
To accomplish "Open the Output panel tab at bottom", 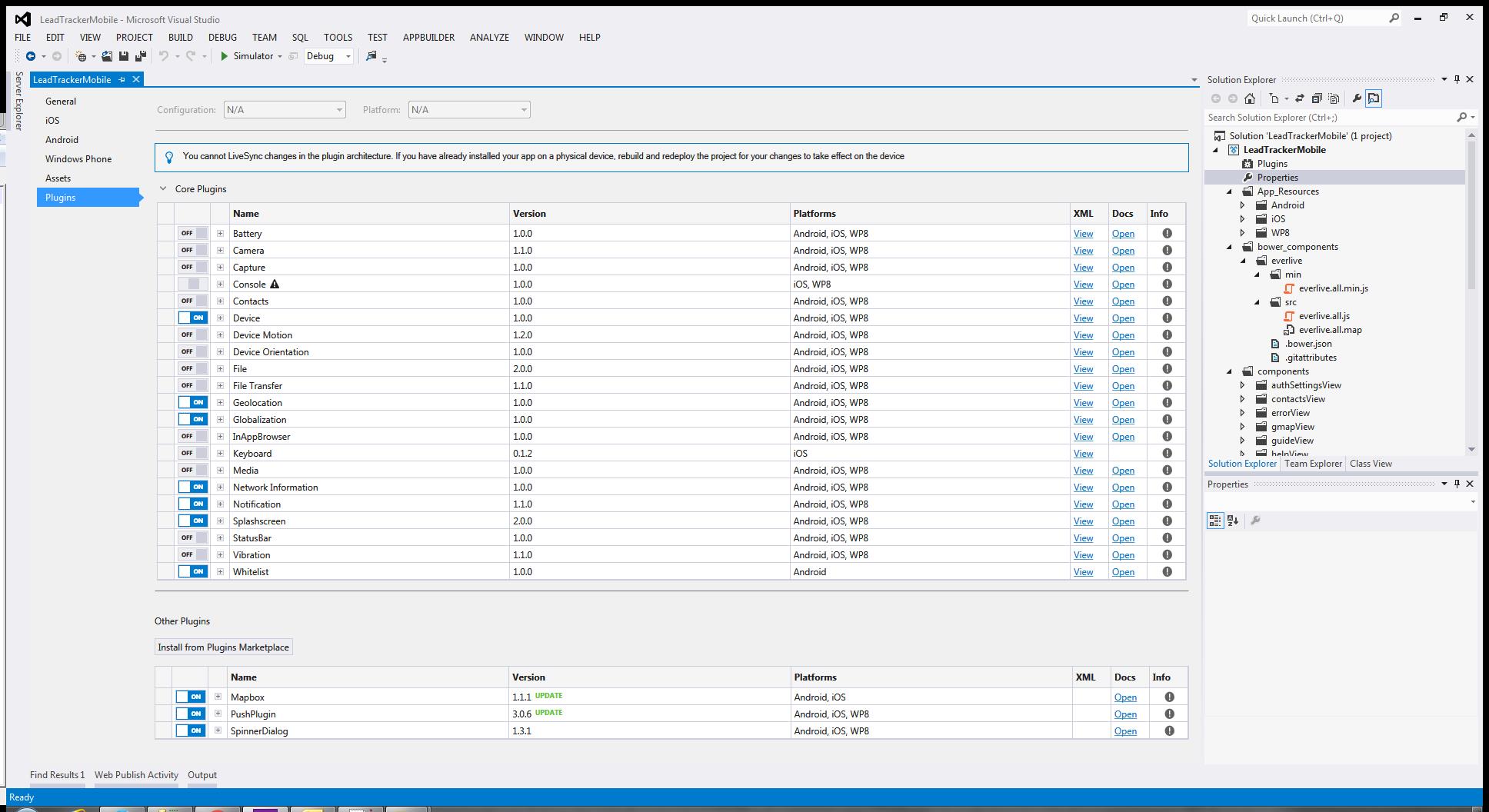I will (x=202, y=775).
